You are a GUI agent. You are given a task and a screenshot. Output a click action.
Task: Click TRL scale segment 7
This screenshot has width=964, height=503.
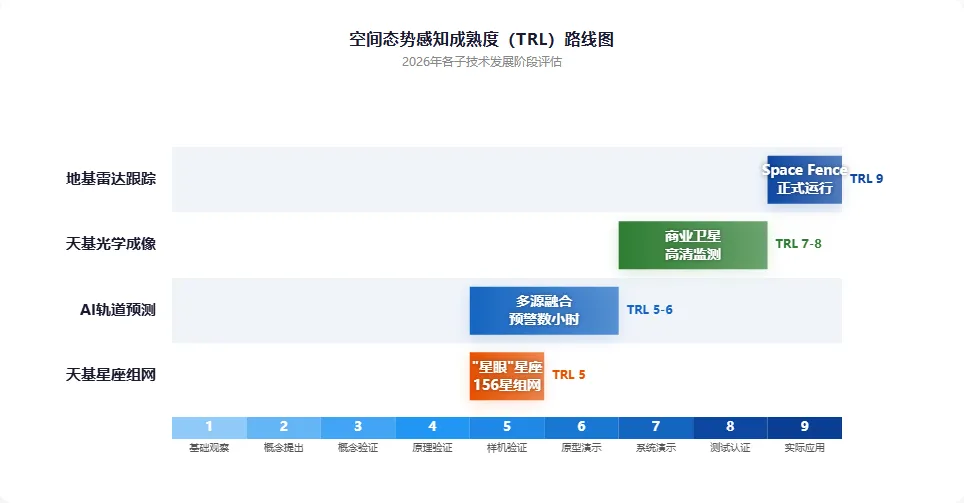point(655,427)
